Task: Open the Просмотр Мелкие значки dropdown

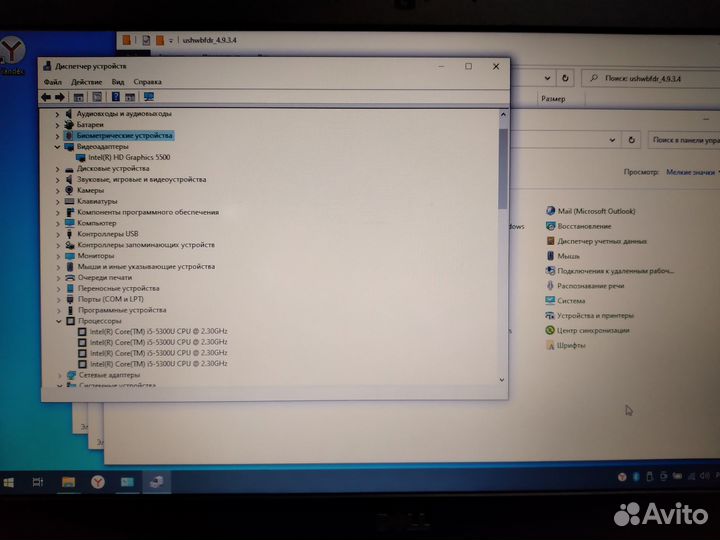Action: pos(692,172)
